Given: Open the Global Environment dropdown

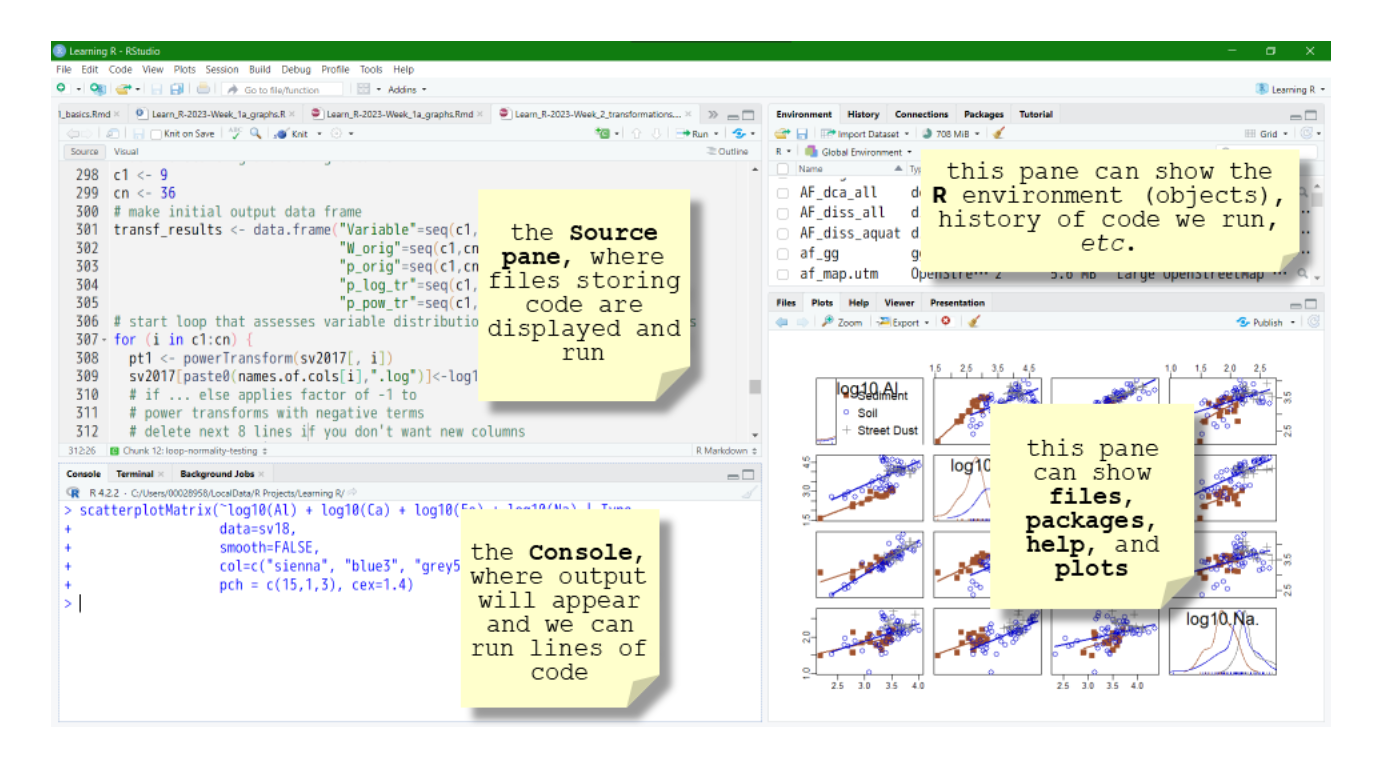Looking at the screenshot, I should coord(859,152).
